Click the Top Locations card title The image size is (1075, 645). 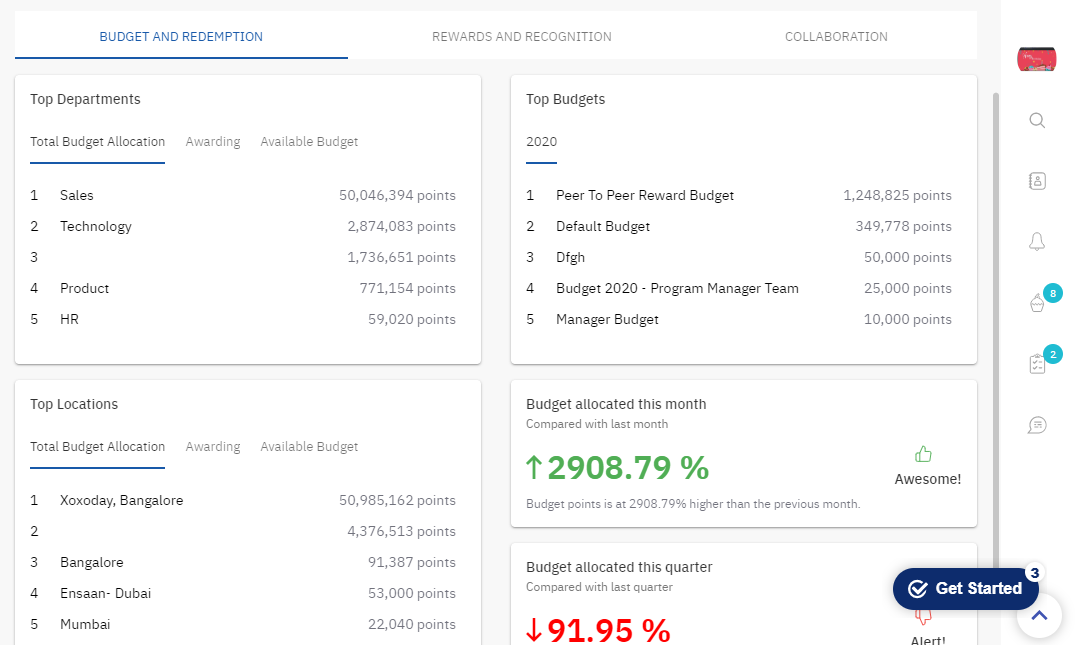coord(74,404)
